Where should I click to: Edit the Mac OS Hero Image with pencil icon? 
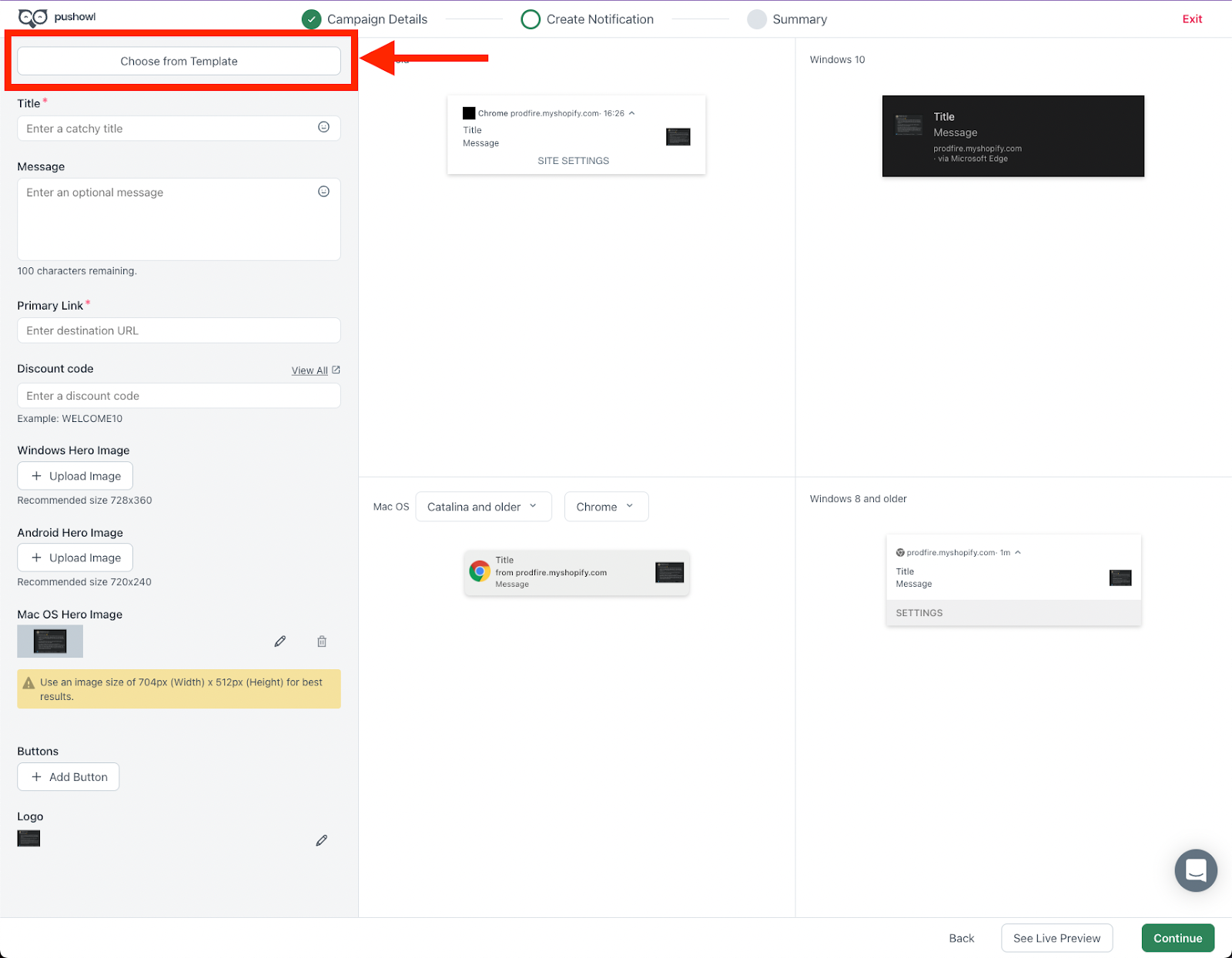point(280,641)
